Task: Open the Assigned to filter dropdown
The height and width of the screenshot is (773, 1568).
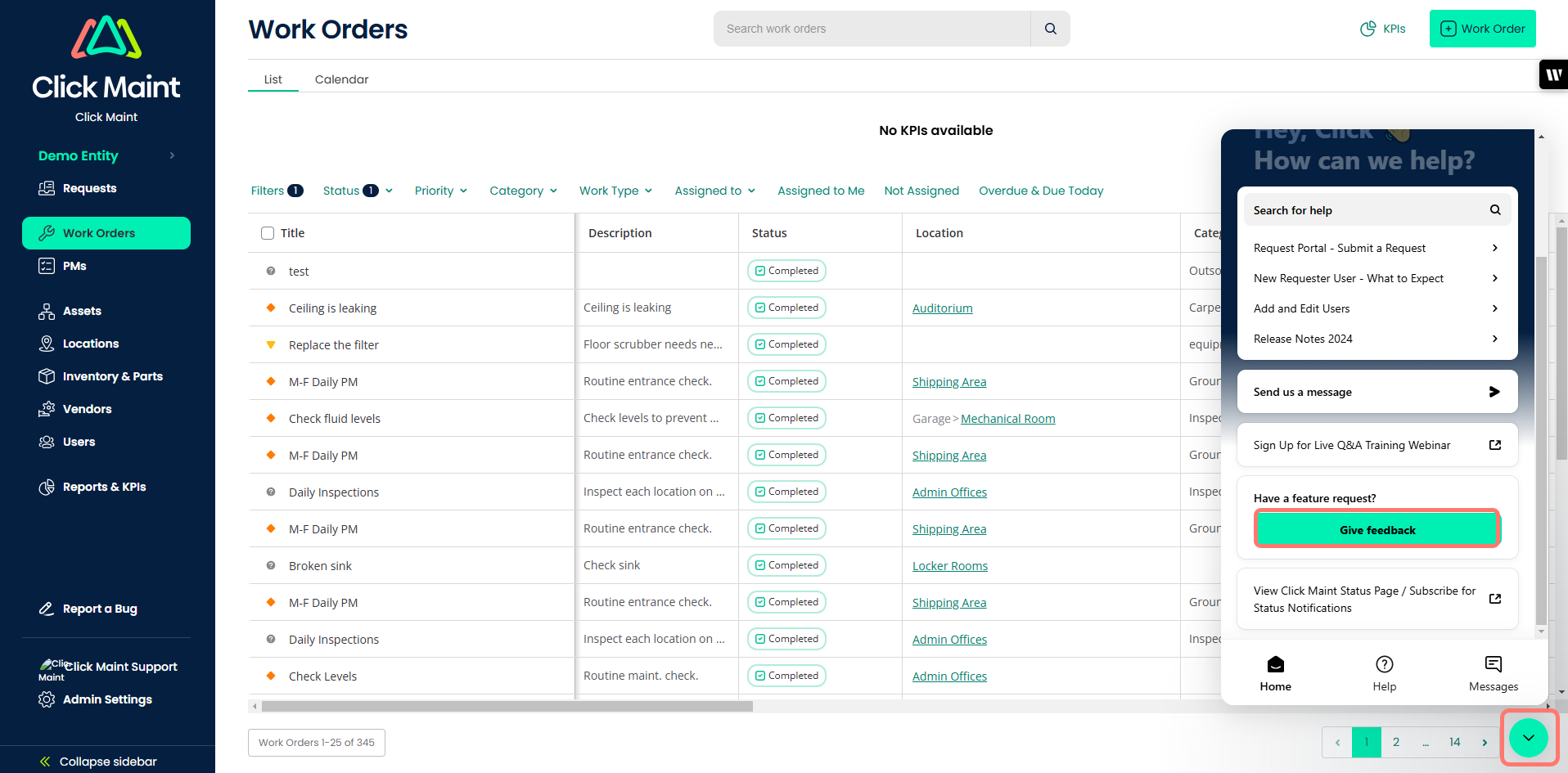Action: coord(715,191)
